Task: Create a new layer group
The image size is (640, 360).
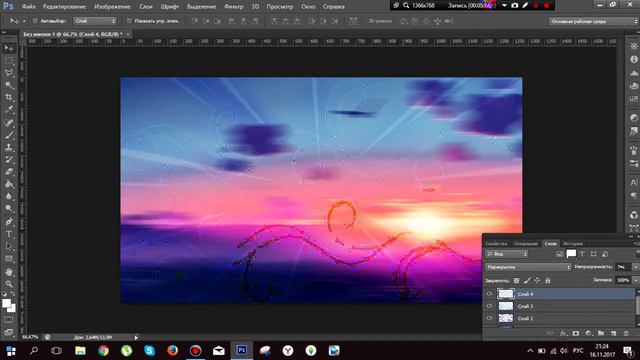Action: pos(601,333)
